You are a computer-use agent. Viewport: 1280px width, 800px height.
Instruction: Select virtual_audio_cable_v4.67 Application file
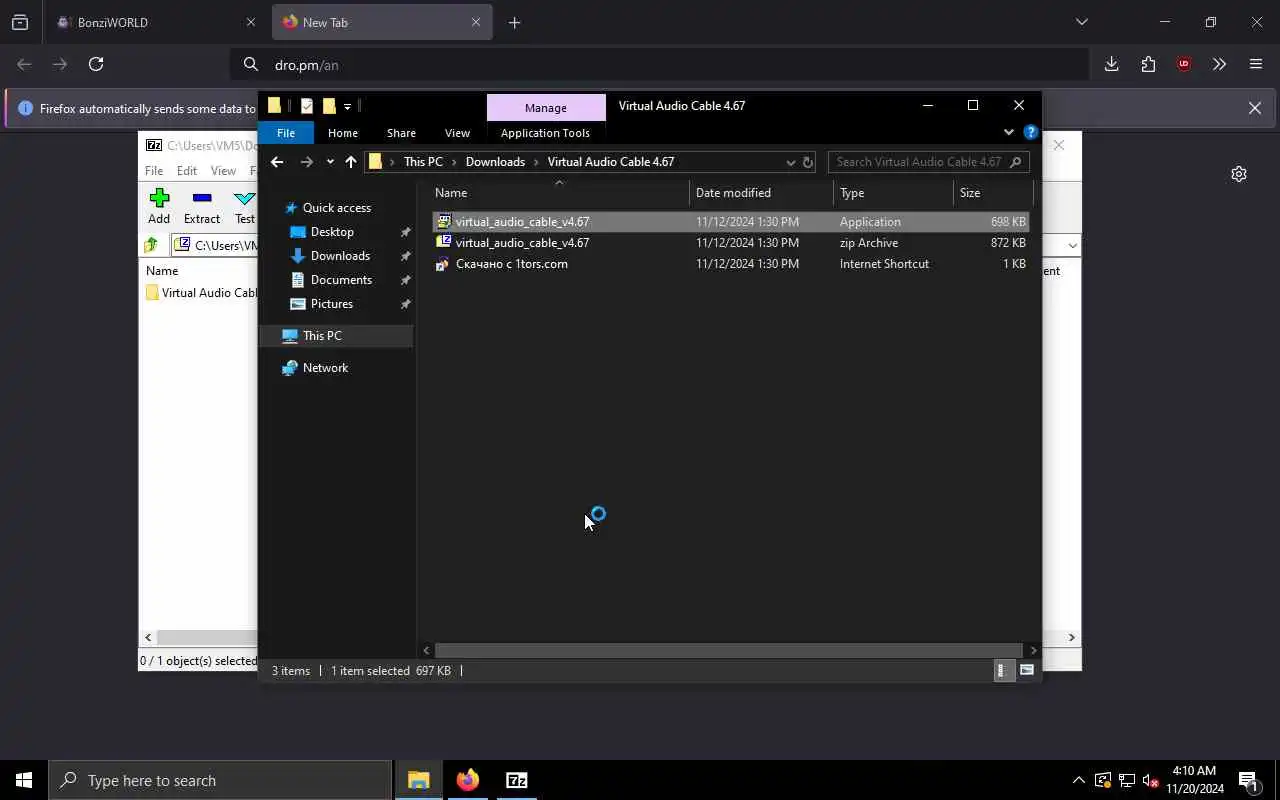[731, 222]
